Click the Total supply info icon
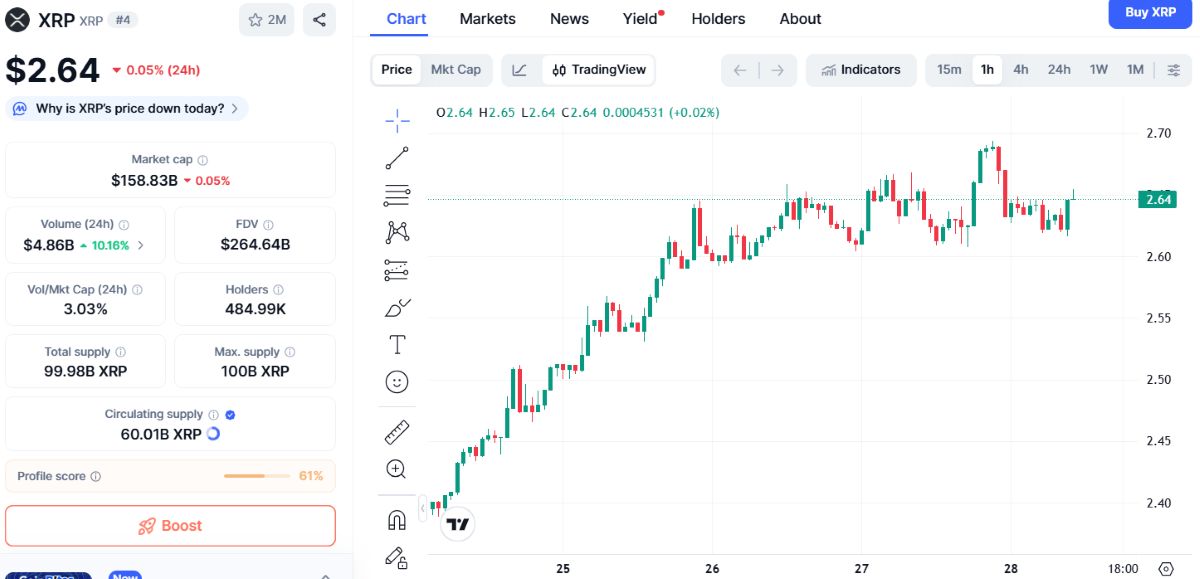Viewport: 1200px width, 579px height. [x=121, y=352]
